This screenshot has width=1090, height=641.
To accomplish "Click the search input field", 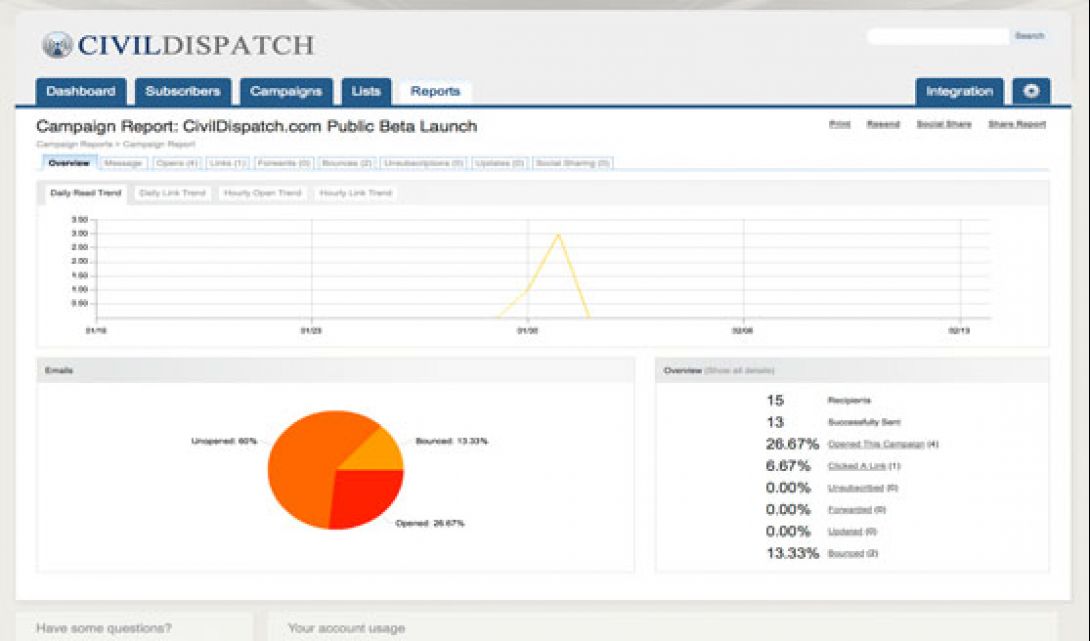I will click(x=938, y=36).
